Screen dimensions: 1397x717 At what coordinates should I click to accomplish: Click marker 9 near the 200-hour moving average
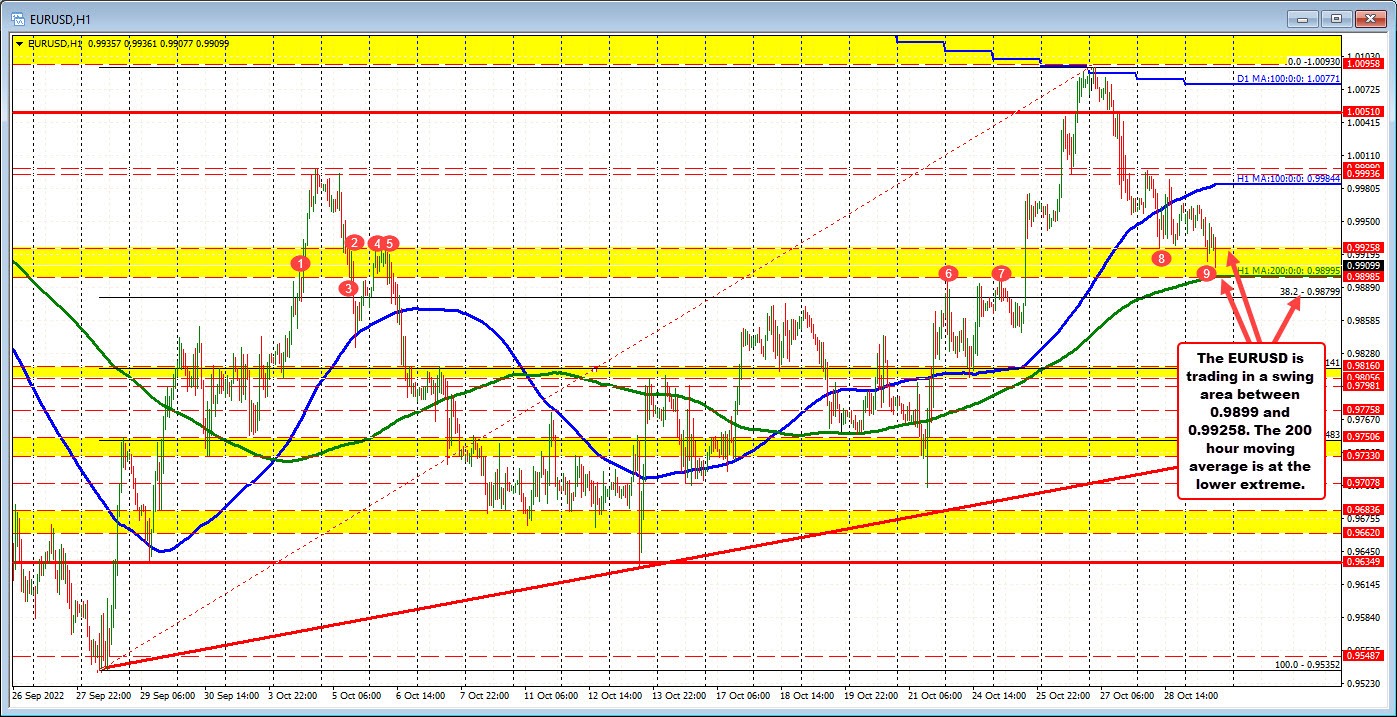pos(1206,272)
